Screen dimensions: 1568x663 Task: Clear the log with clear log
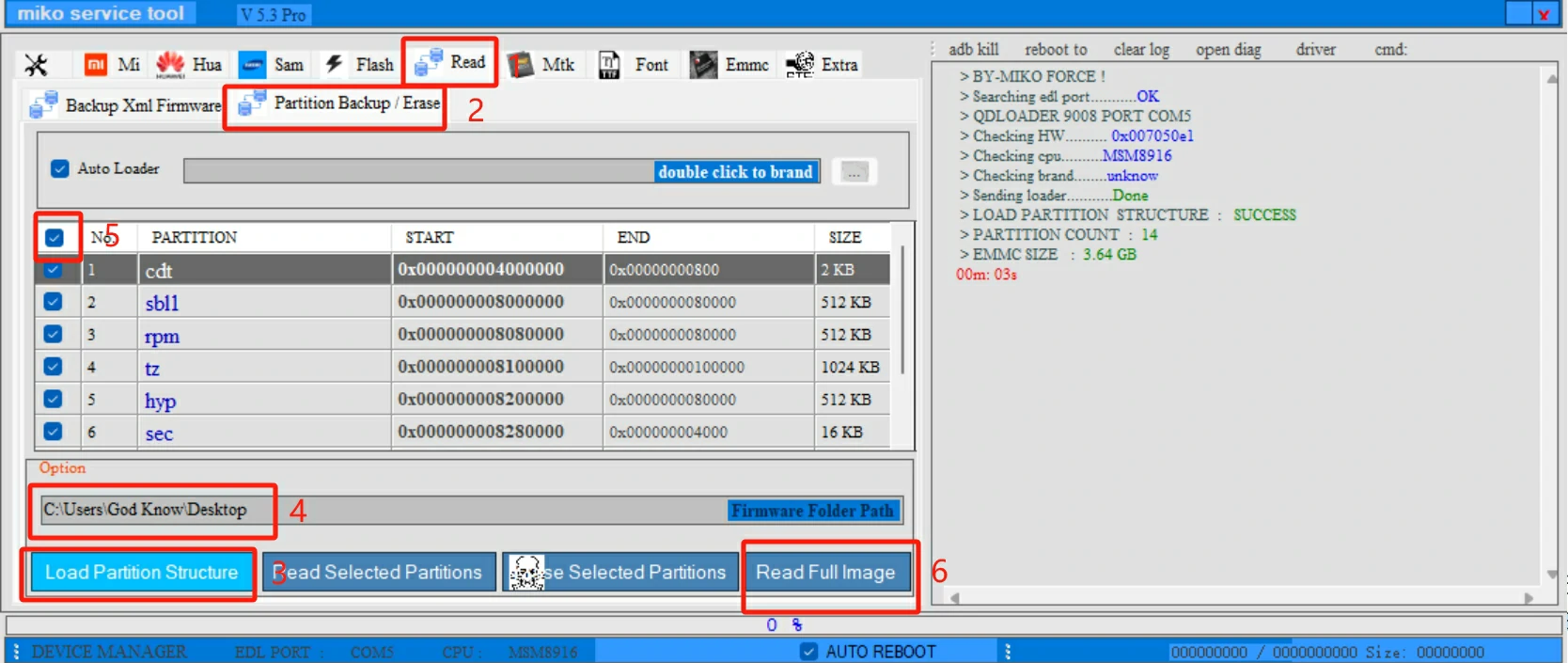[1141, 50]
